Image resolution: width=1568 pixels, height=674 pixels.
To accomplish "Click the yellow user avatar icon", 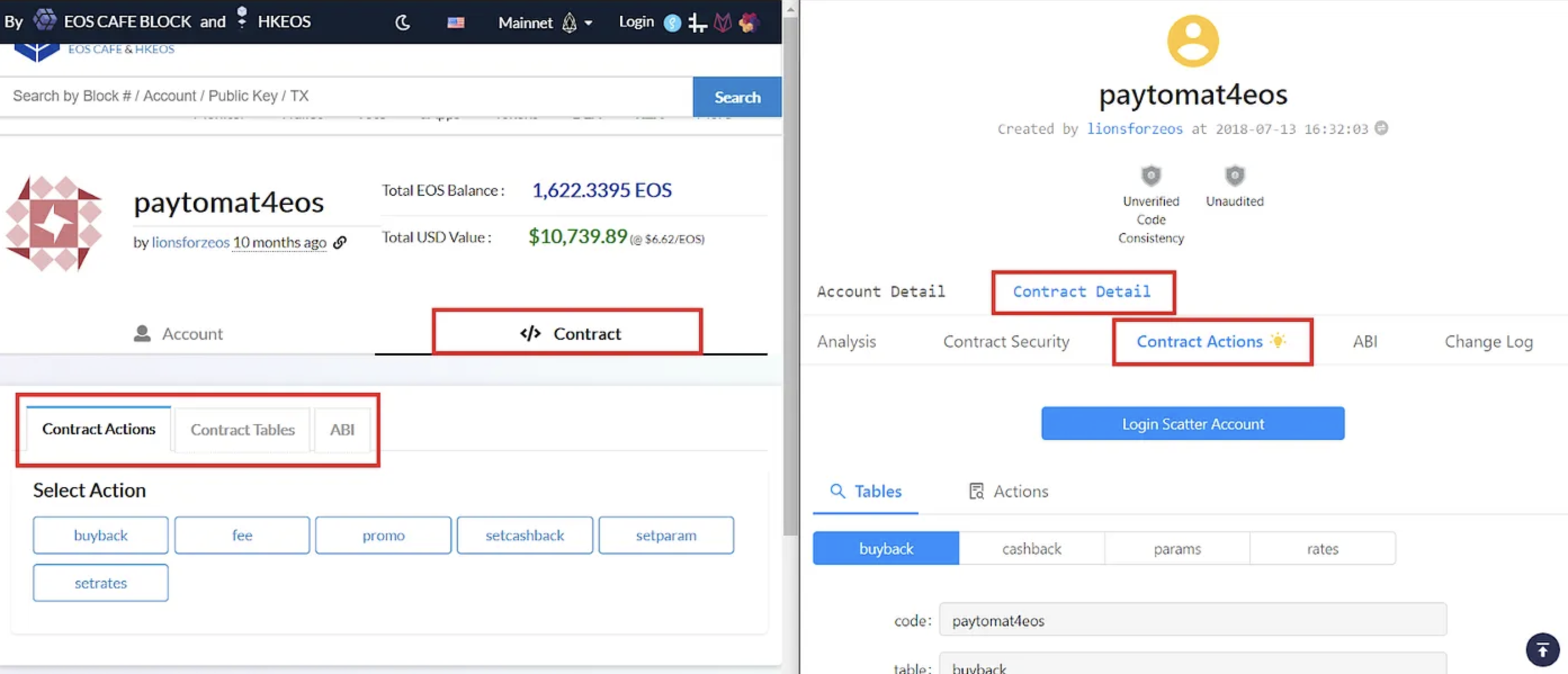I will (x=1193, y=41).
